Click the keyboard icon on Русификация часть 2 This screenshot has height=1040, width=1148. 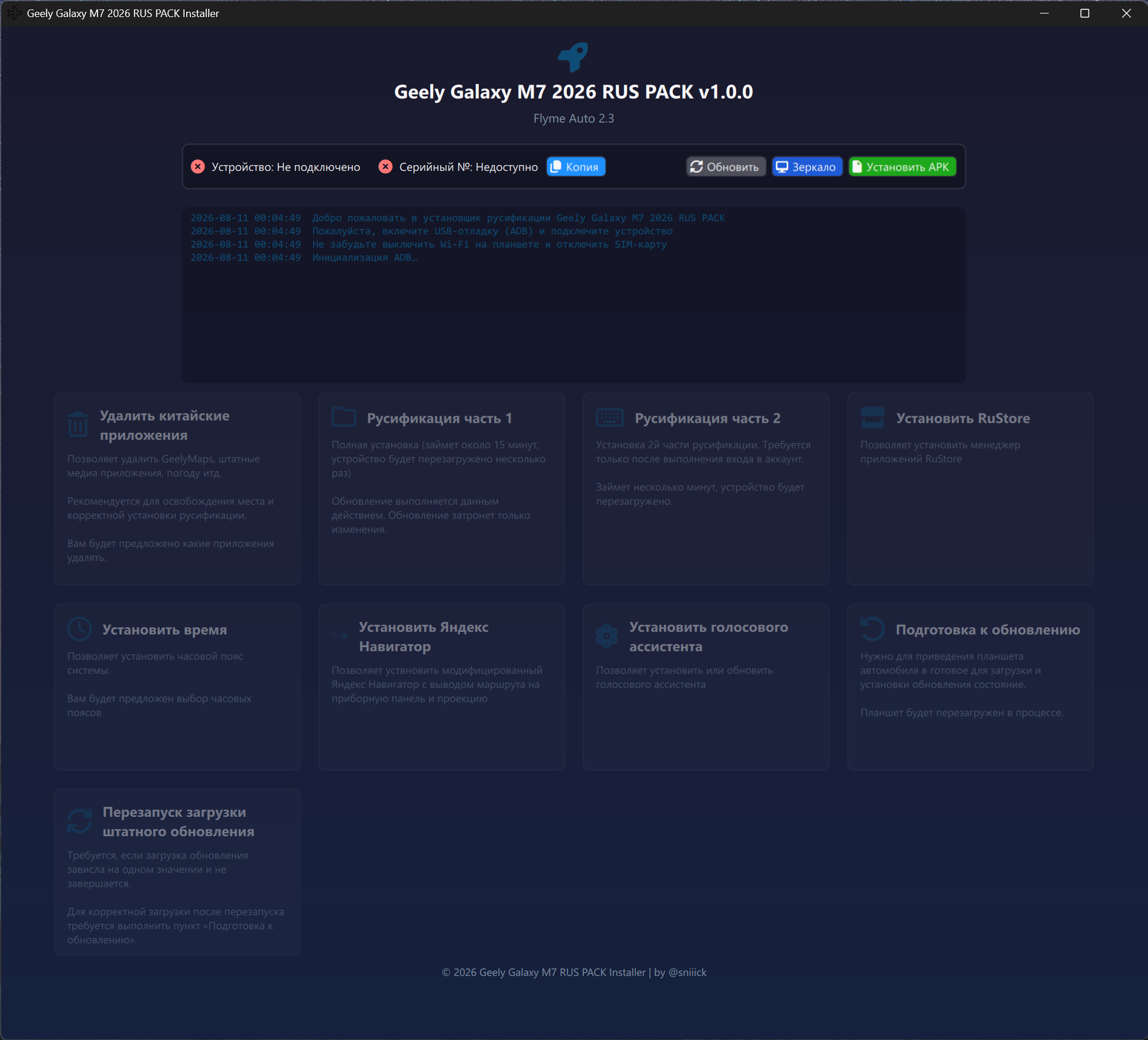[x=610, y=418]
